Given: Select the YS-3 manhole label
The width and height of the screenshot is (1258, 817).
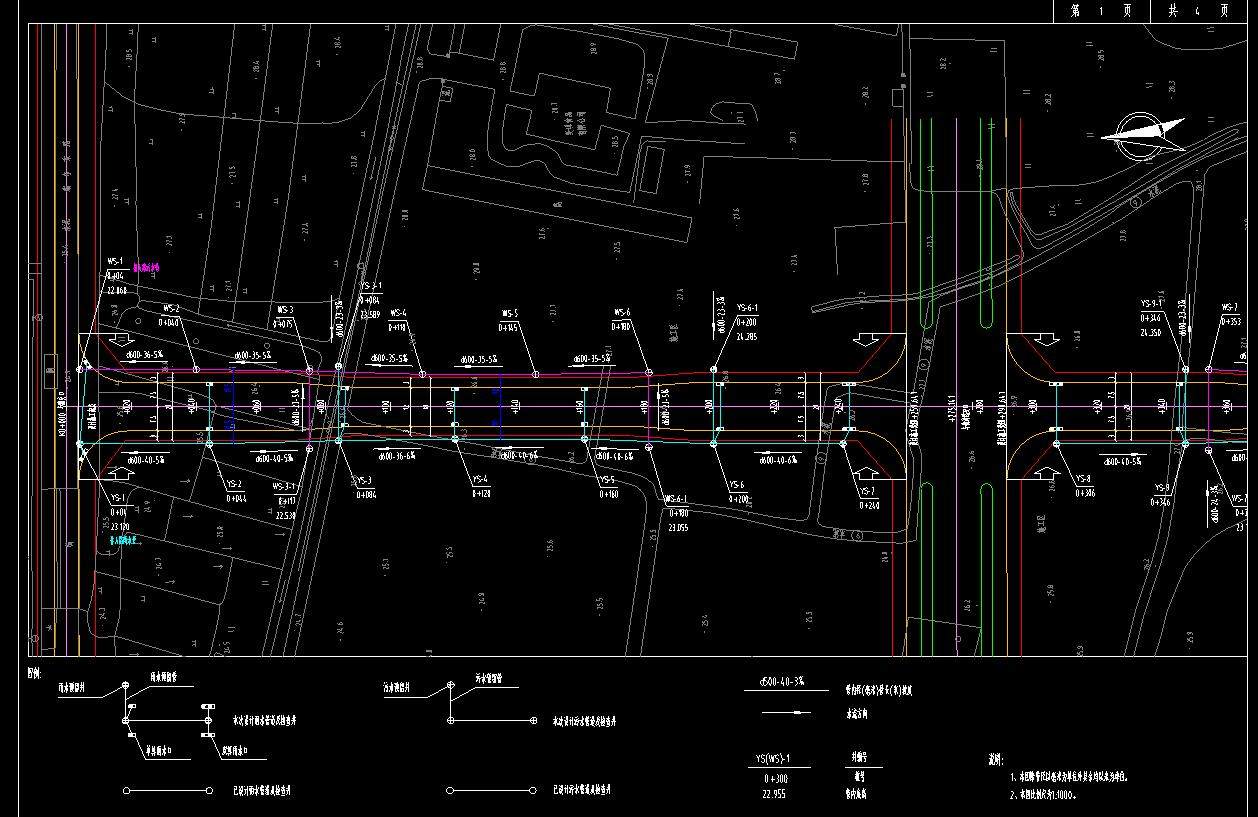Looking at the screenshot, I should click(365, 481).
